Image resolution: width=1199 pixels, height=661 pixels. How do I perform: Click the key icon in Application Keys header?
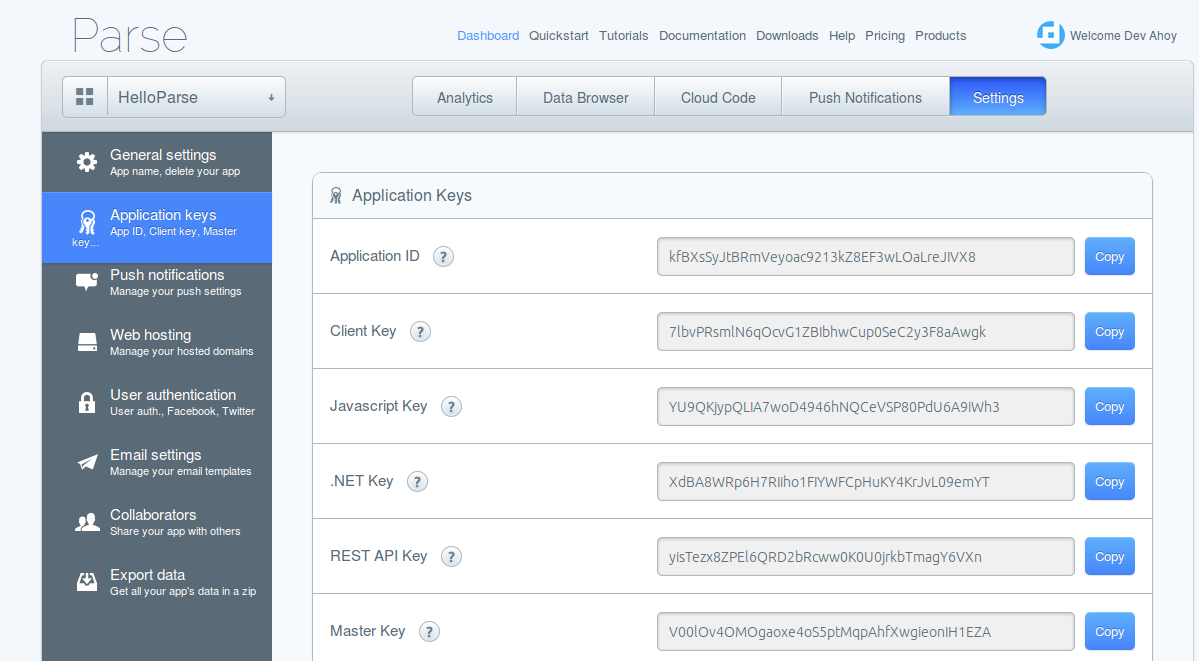pos(336,196)
